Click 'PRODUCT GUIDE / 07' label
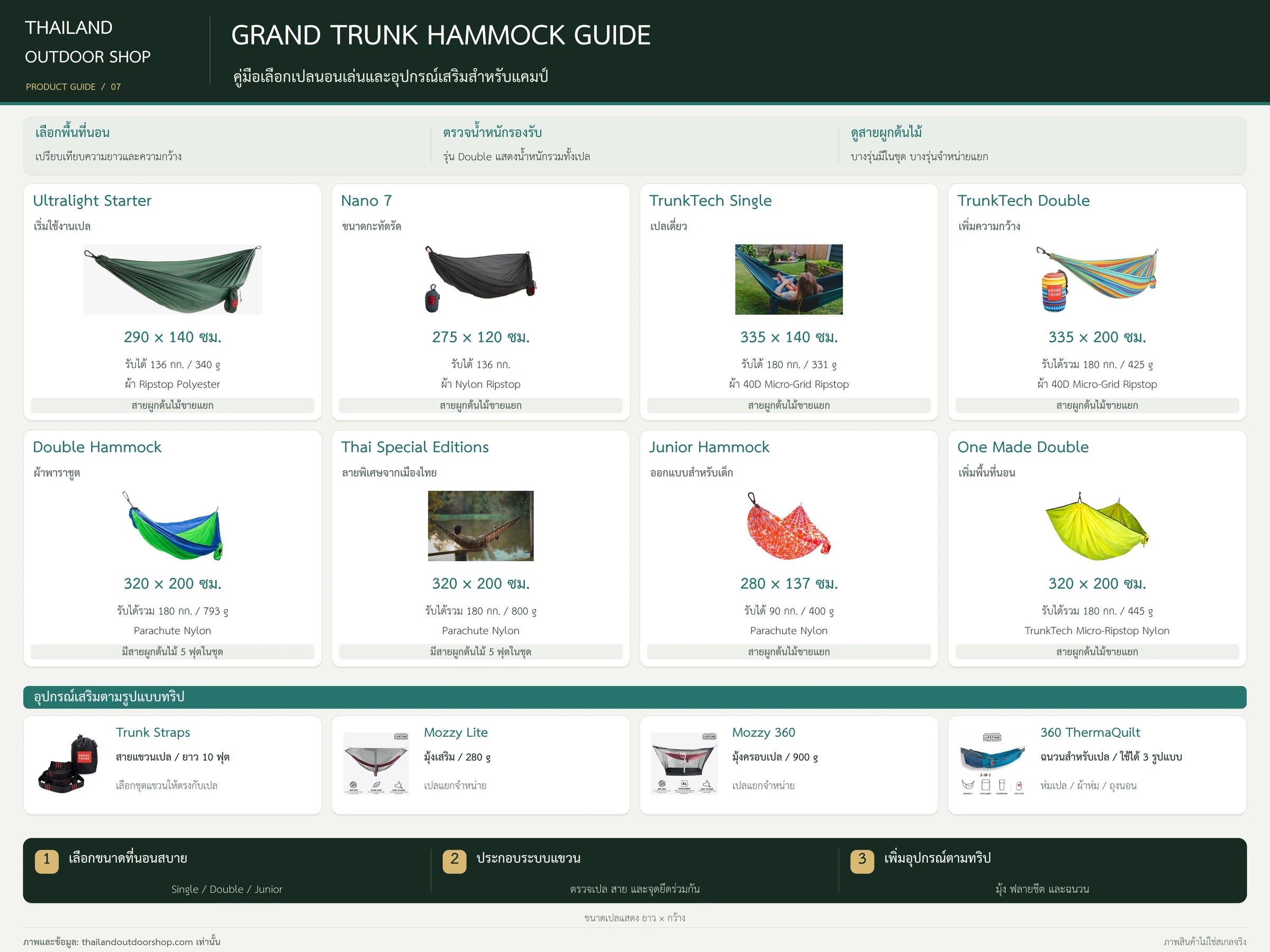The width and height of the screenshot is (1270, 952). tap(73, 87)
